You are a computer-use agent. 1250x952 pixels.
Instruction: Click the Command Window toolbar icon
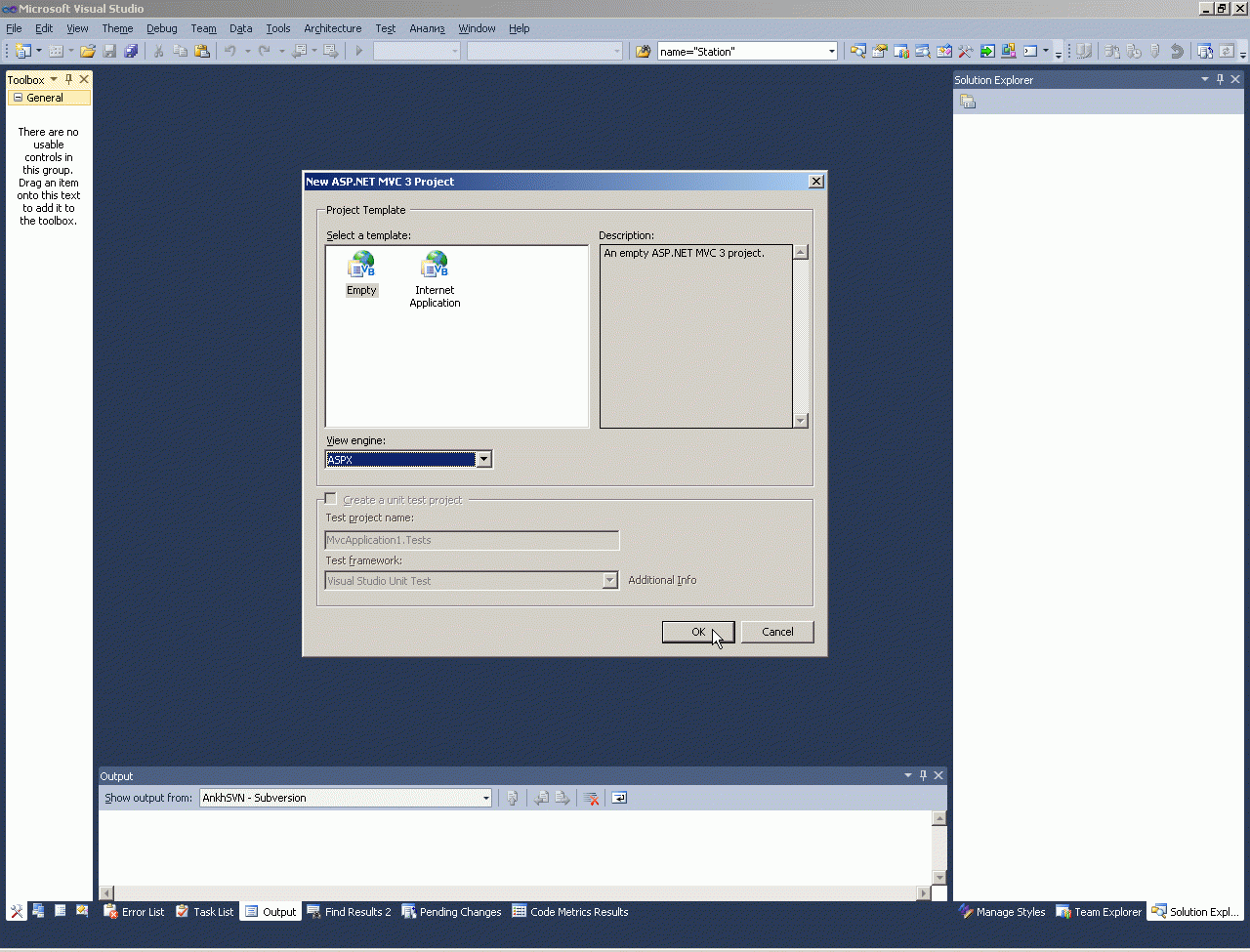pyautogui.click(x=1030, y=51)
